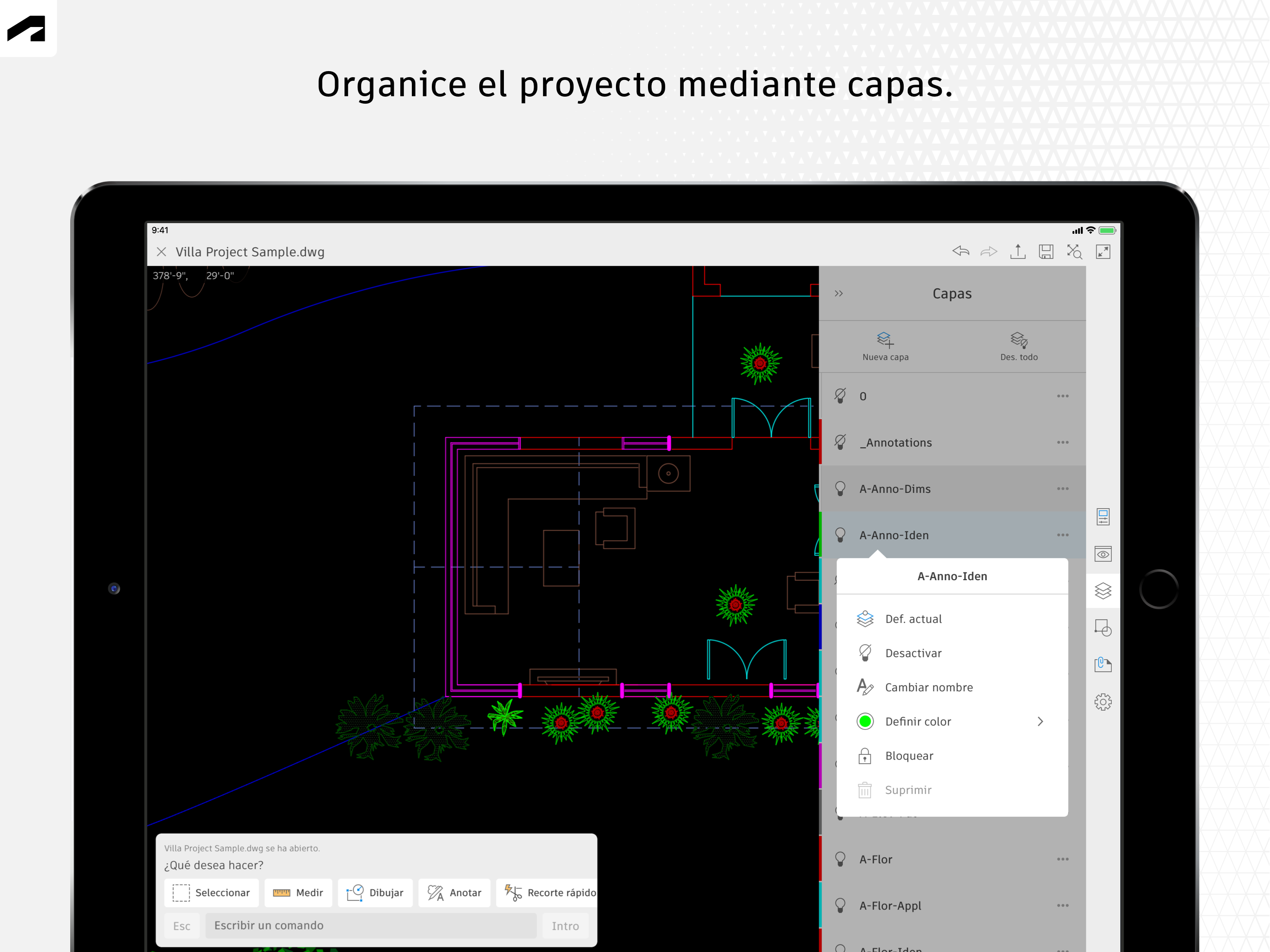Click the Nueva capa icon
Viewport: 1270px width, 952px height.
885,340
